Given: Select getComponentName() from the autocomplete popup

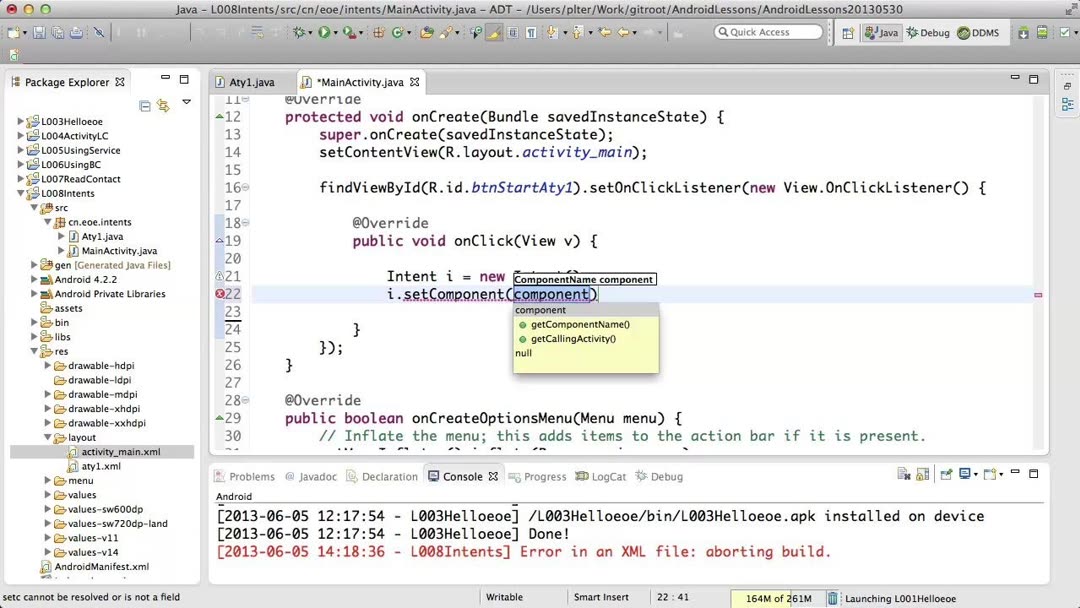Looking at the screenshot, I should (x=581, y=324).
